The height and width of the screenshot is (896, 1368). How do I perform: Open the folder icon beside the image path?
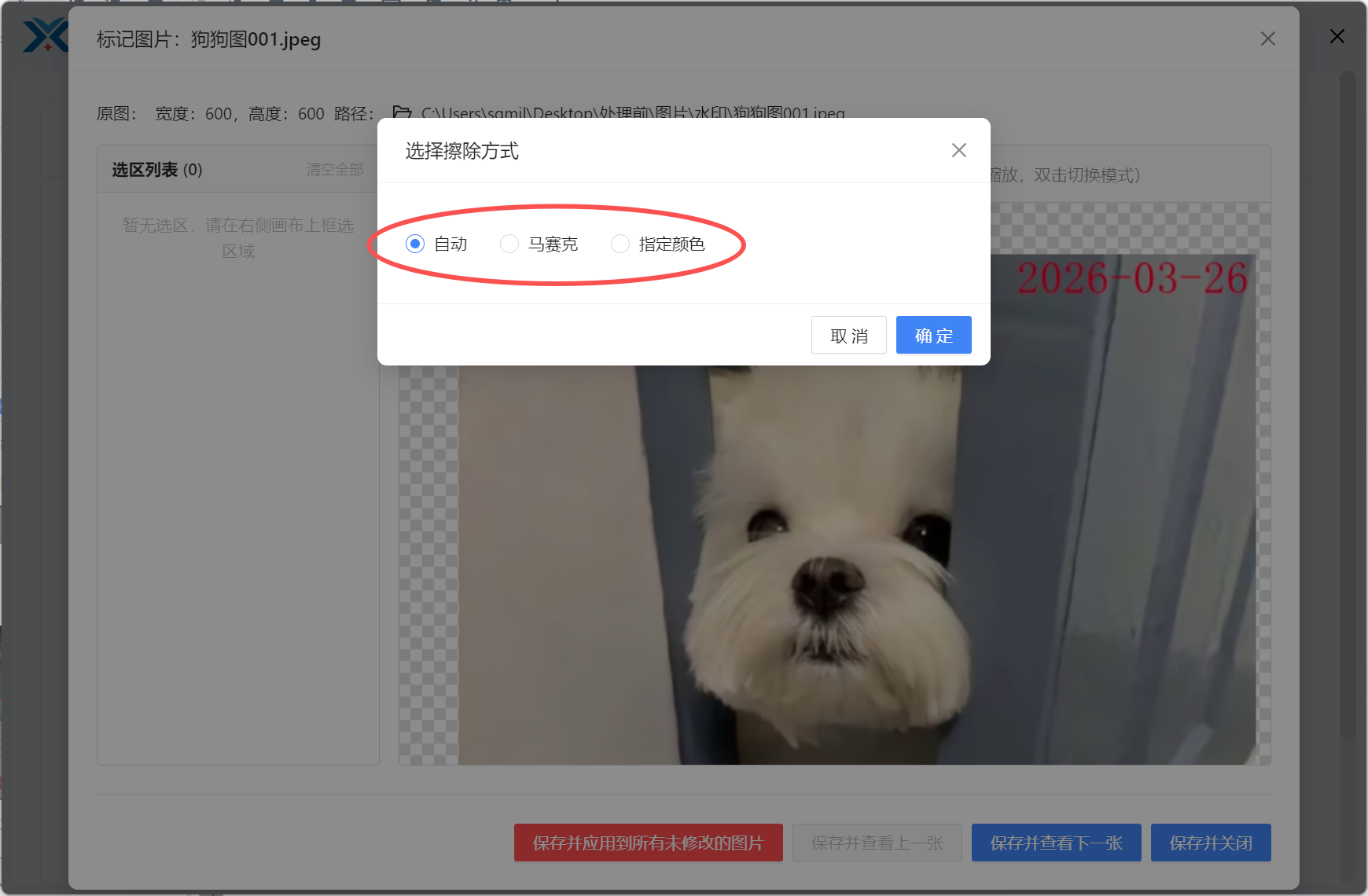tap(402, 113)
